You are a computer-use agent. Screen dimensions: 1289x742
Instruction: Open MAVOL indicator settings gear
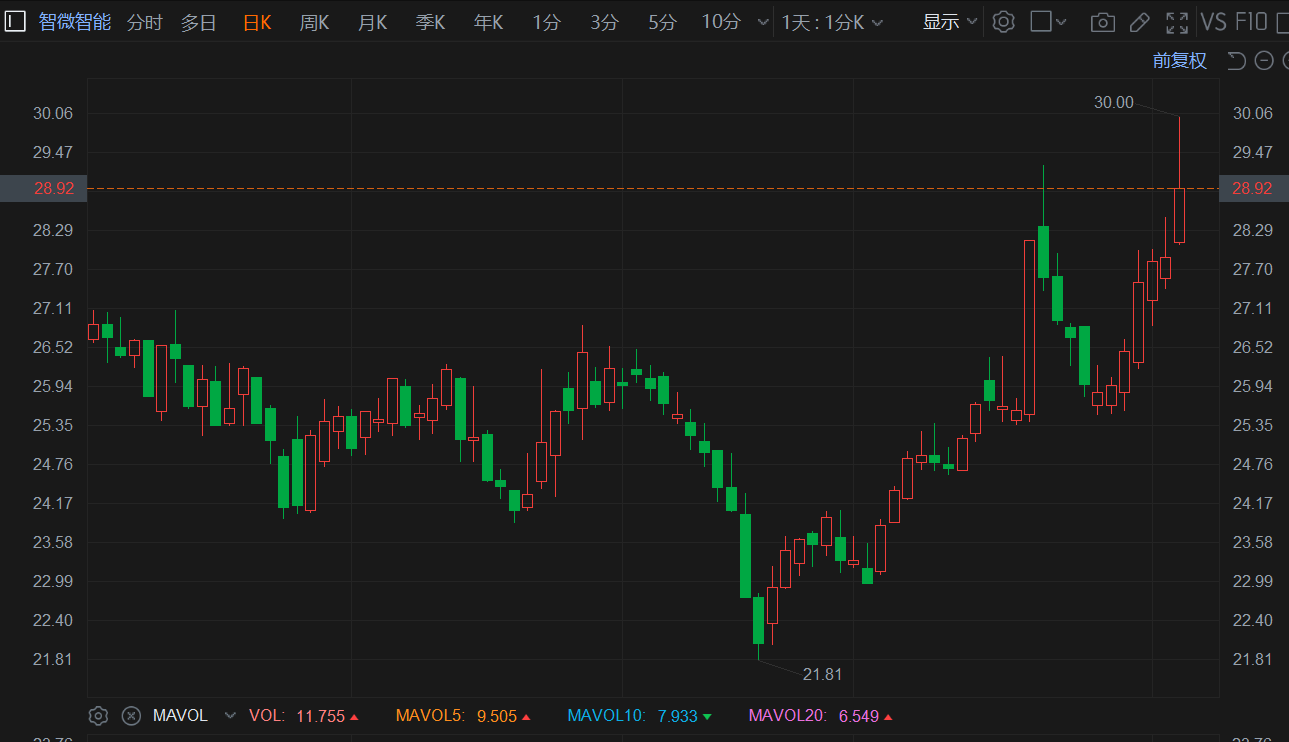point(98,716)
